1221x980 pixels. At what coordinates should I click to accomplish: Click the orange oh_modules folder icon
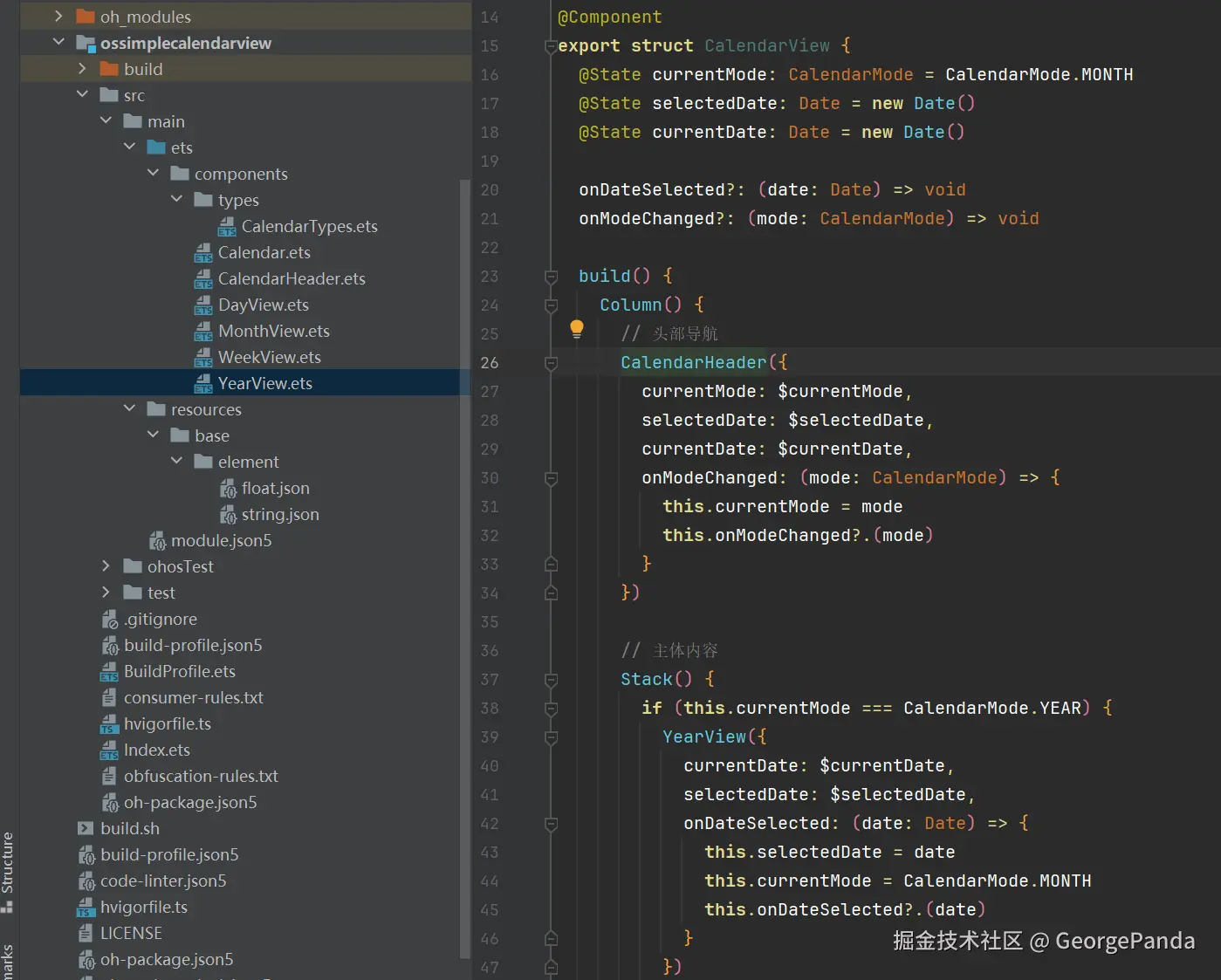tap(86, 17)
